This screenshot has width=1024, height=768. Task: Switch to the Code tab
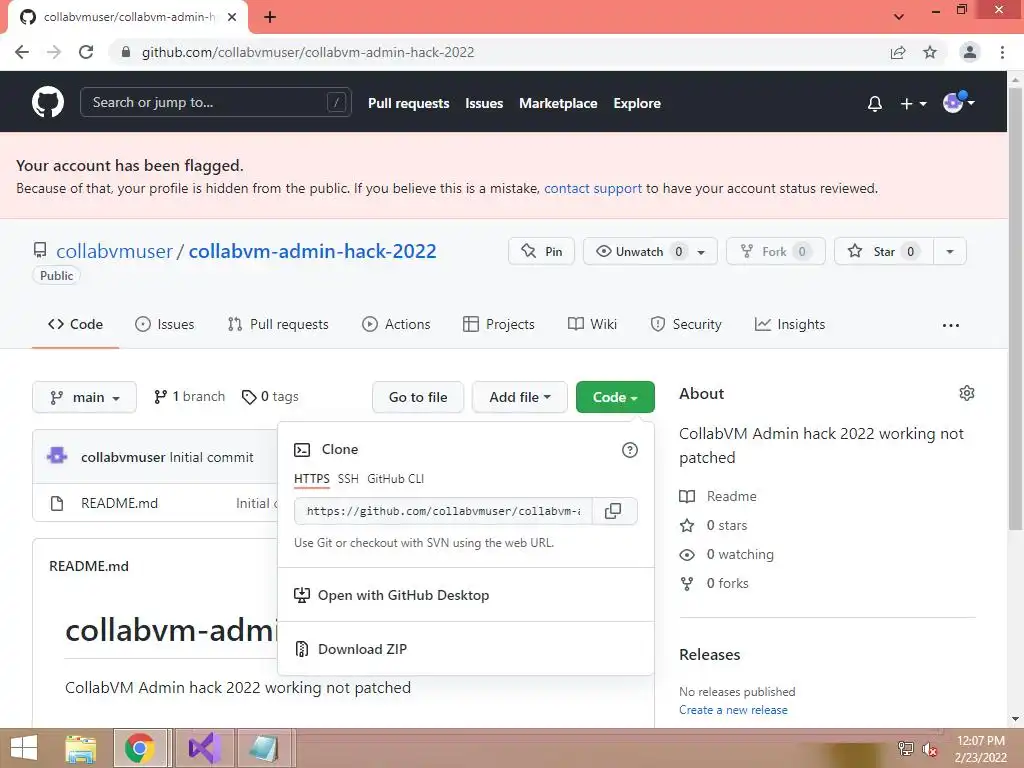tap(75, 325)
